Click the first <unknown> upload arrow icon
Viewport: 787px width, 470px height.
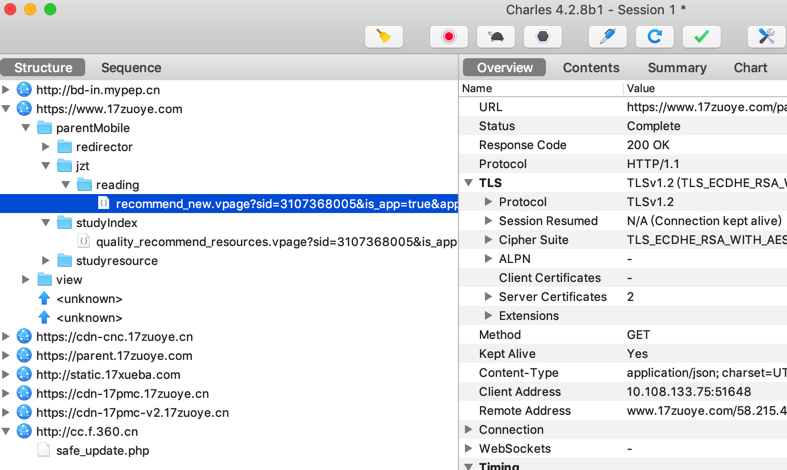[44, 299]
